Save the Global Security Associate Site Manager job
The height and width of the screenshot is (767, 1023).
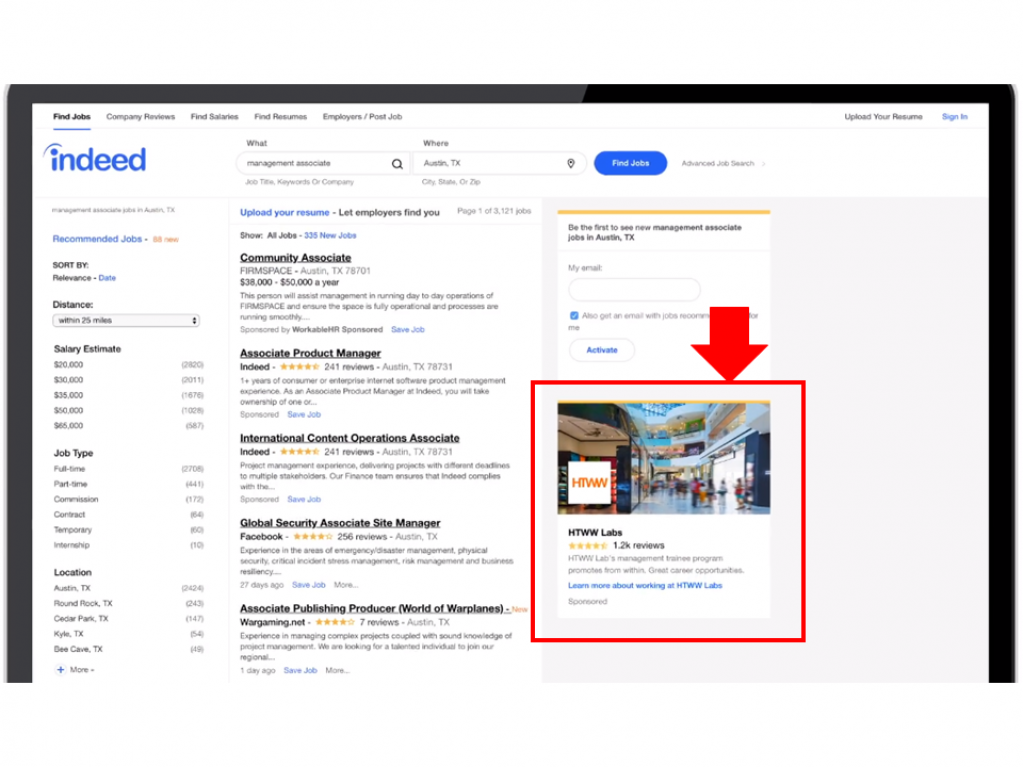[309, 585]
